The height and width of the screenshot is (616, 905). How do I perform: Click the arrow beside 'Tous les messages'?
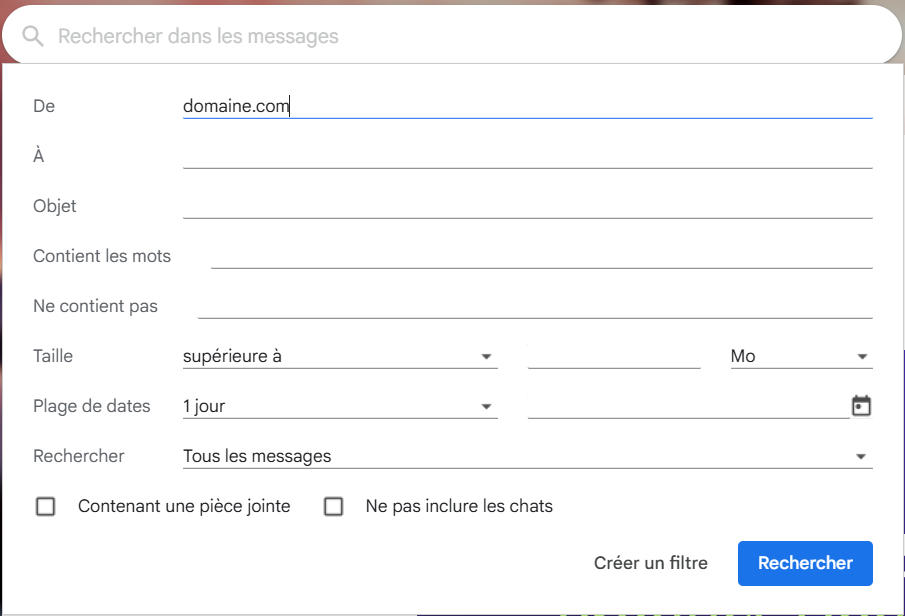(x=861, y=456)
